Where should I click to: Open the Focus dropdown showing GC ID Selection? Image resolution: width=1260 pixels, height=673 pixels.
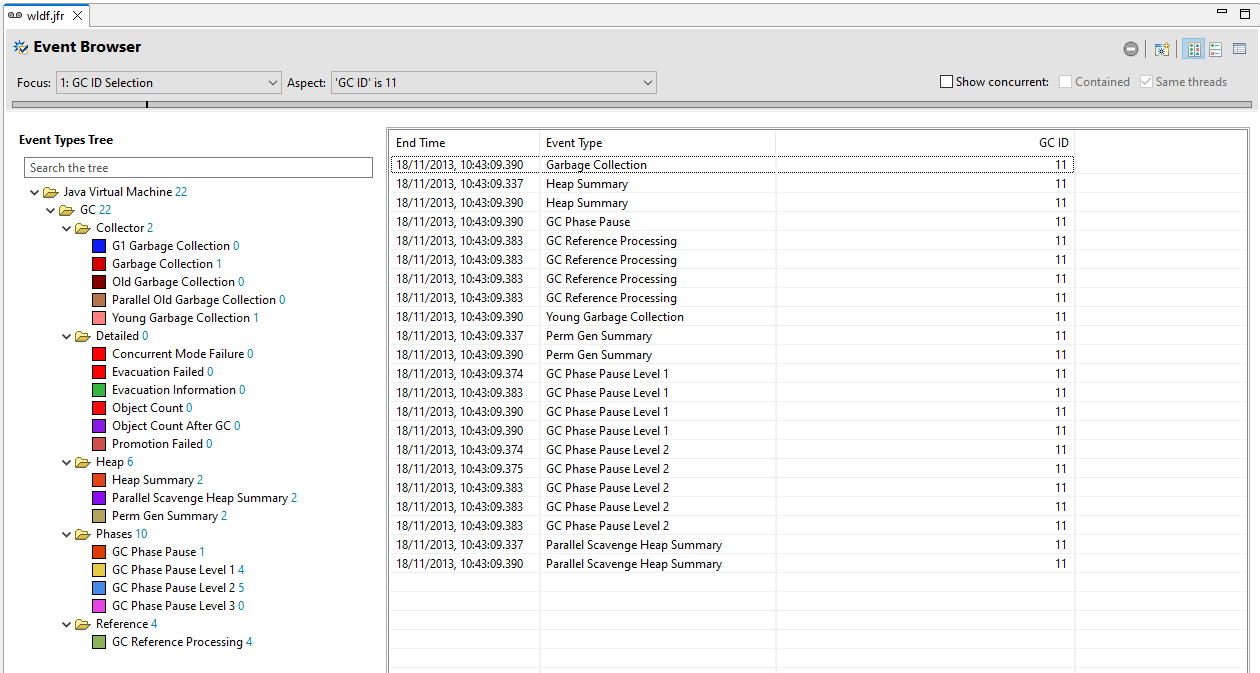point(169,83)
